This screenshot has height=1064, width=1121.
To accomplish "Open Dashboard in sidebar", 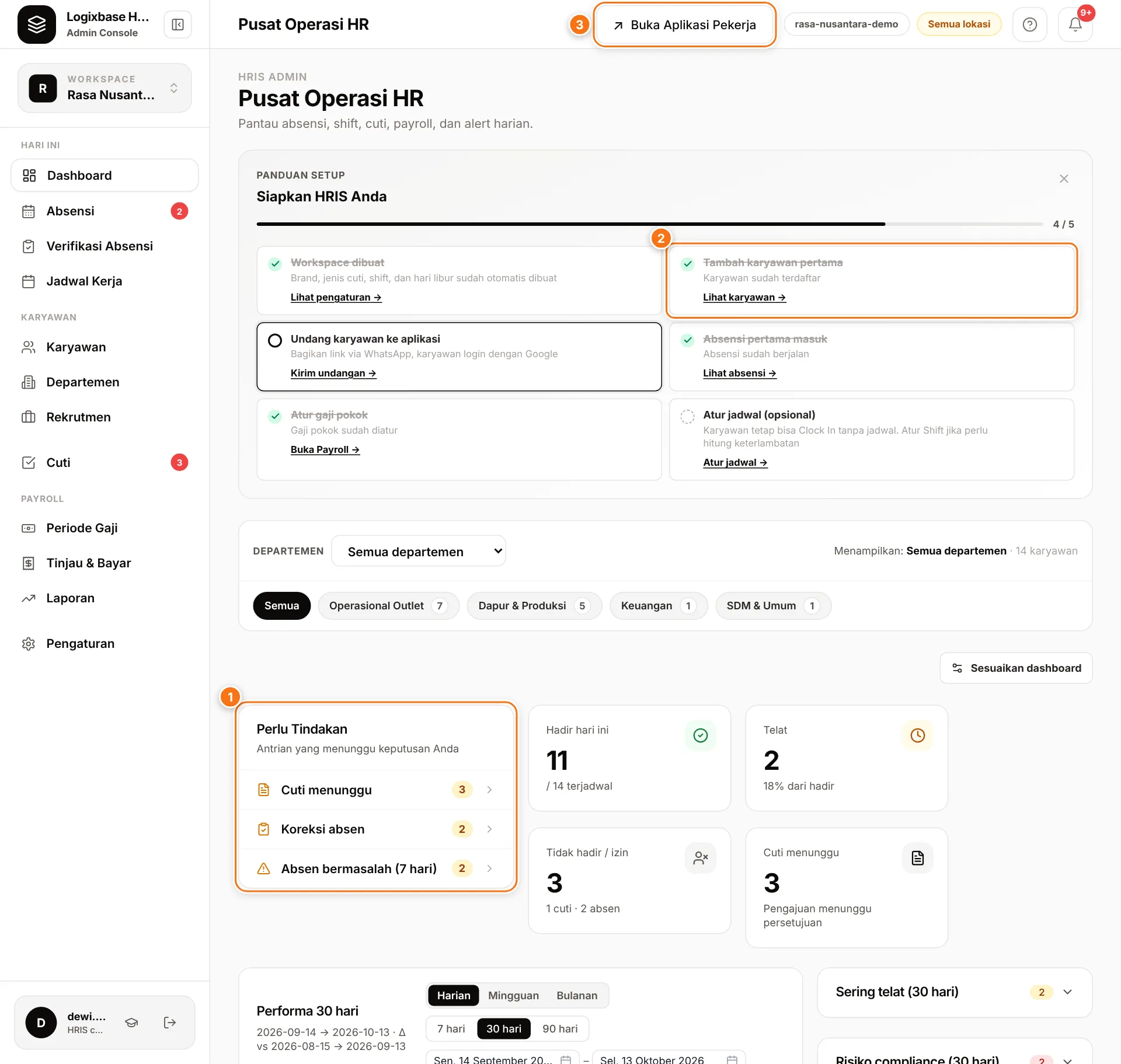I will (105, 175).
